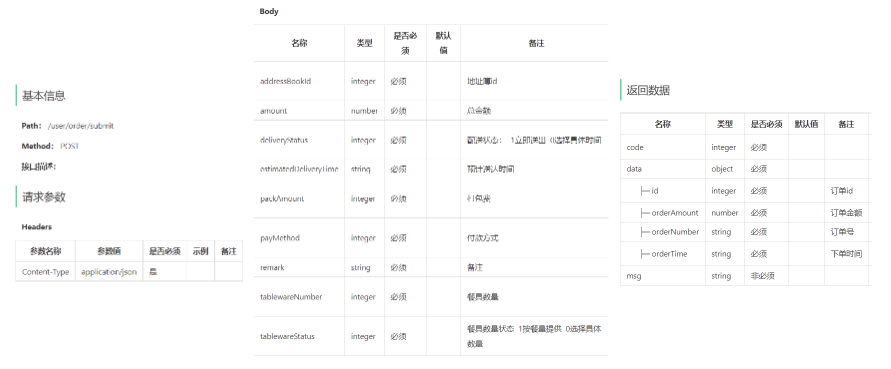Select the integer type in addressBookId row

pyautogui.click(x=363, y=81)
